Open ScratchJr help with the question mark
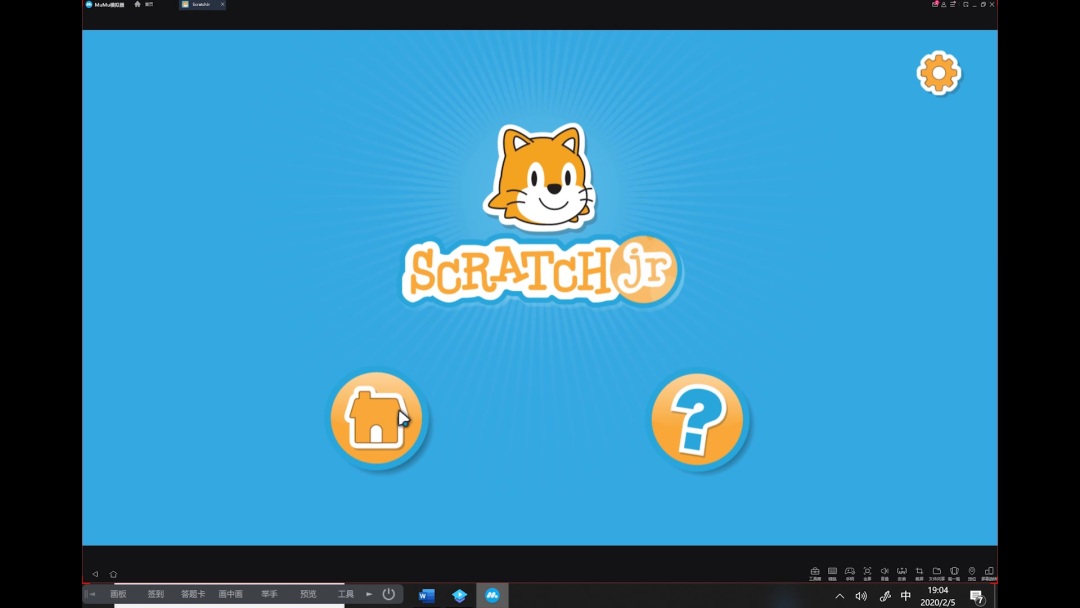1080x608 pixels. [x=700, y=420]
